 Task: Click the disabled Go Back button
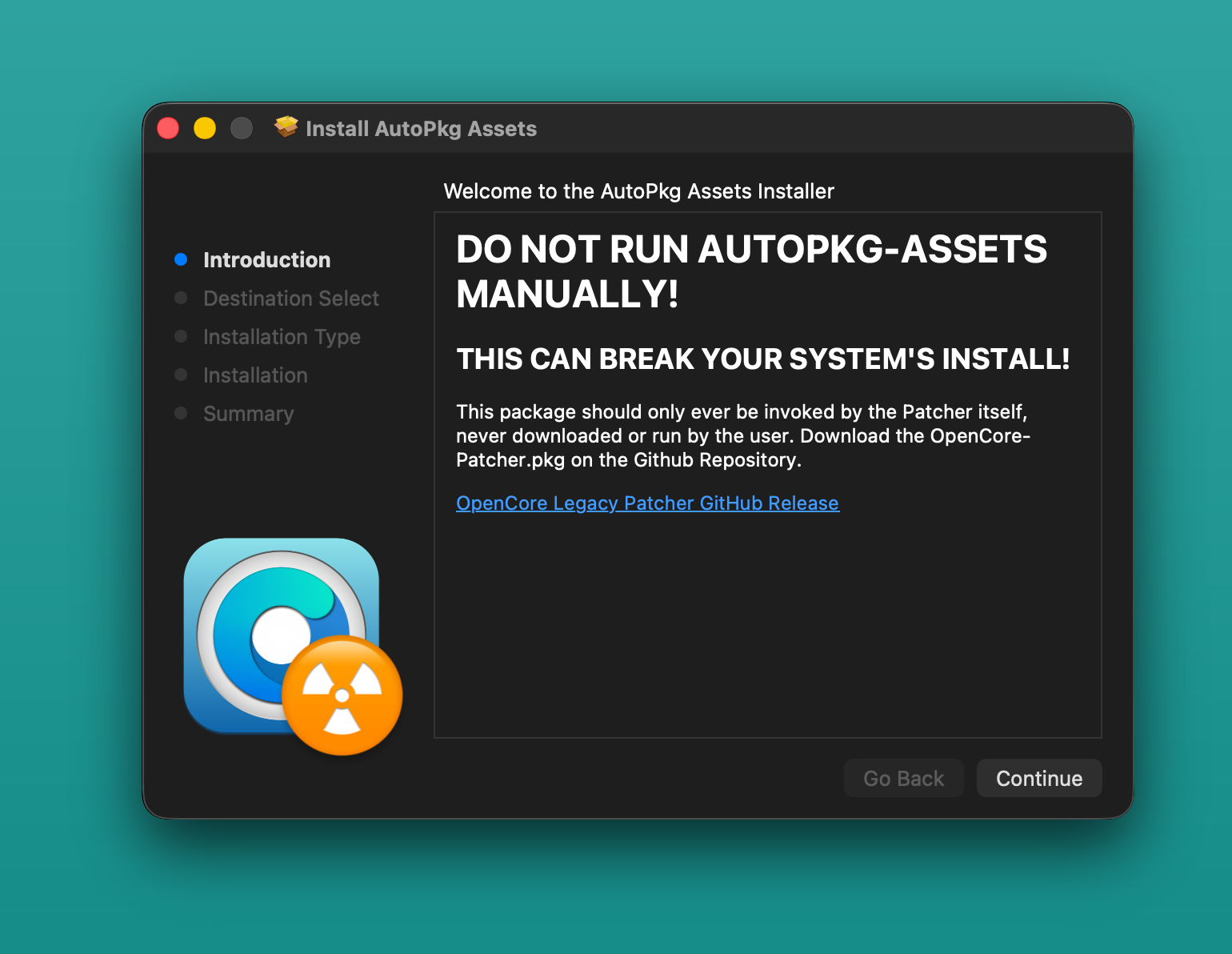[x=904, y=778]
